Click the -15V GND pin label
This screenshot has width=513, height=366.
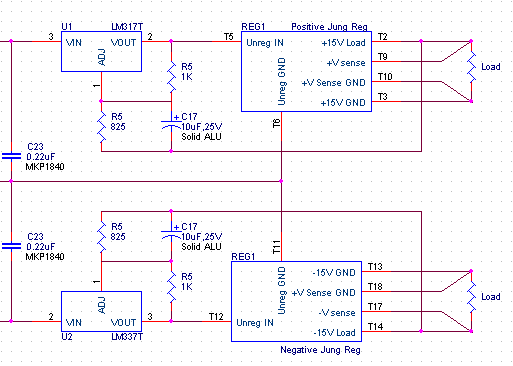coord(334,273)
